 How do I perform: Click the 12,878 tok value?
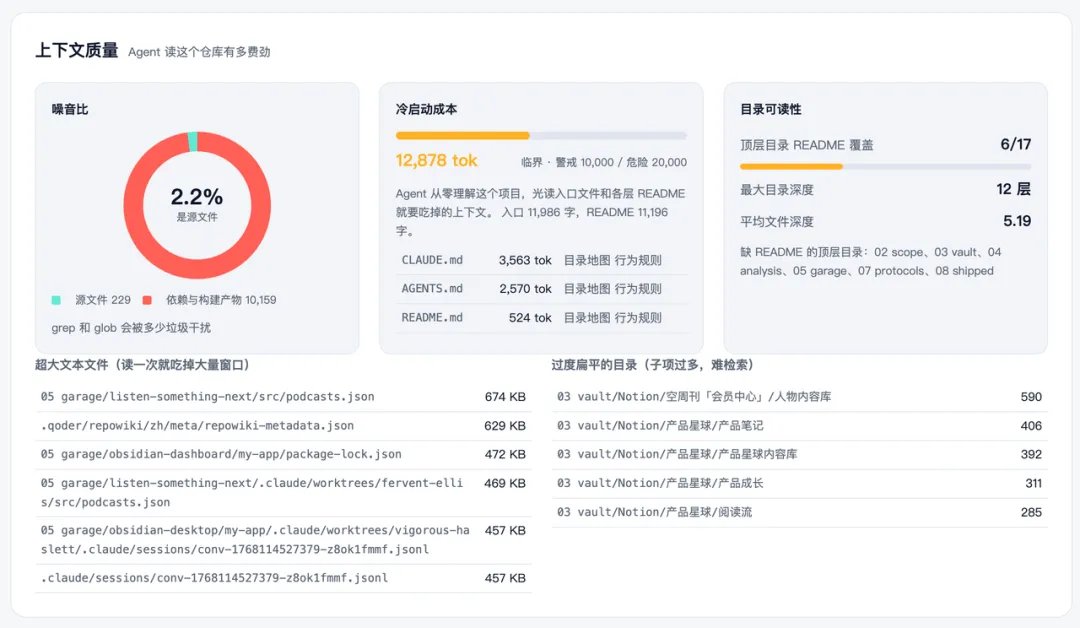(436, 160)
